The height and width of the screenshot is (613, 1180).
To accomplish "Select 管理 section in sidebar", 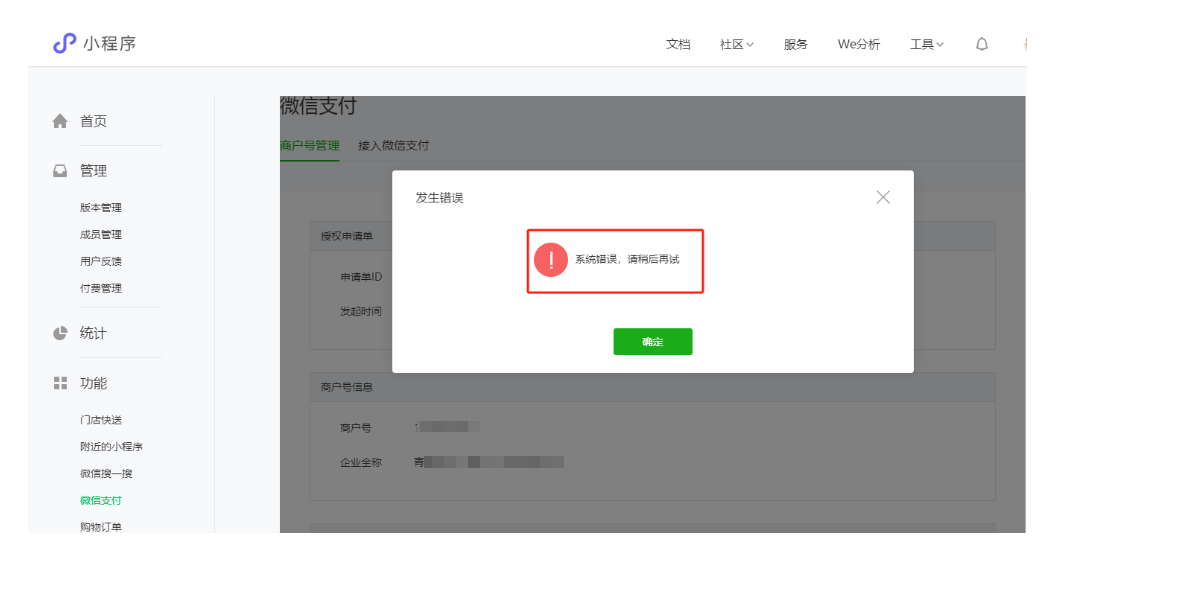I will click(93, 171).
